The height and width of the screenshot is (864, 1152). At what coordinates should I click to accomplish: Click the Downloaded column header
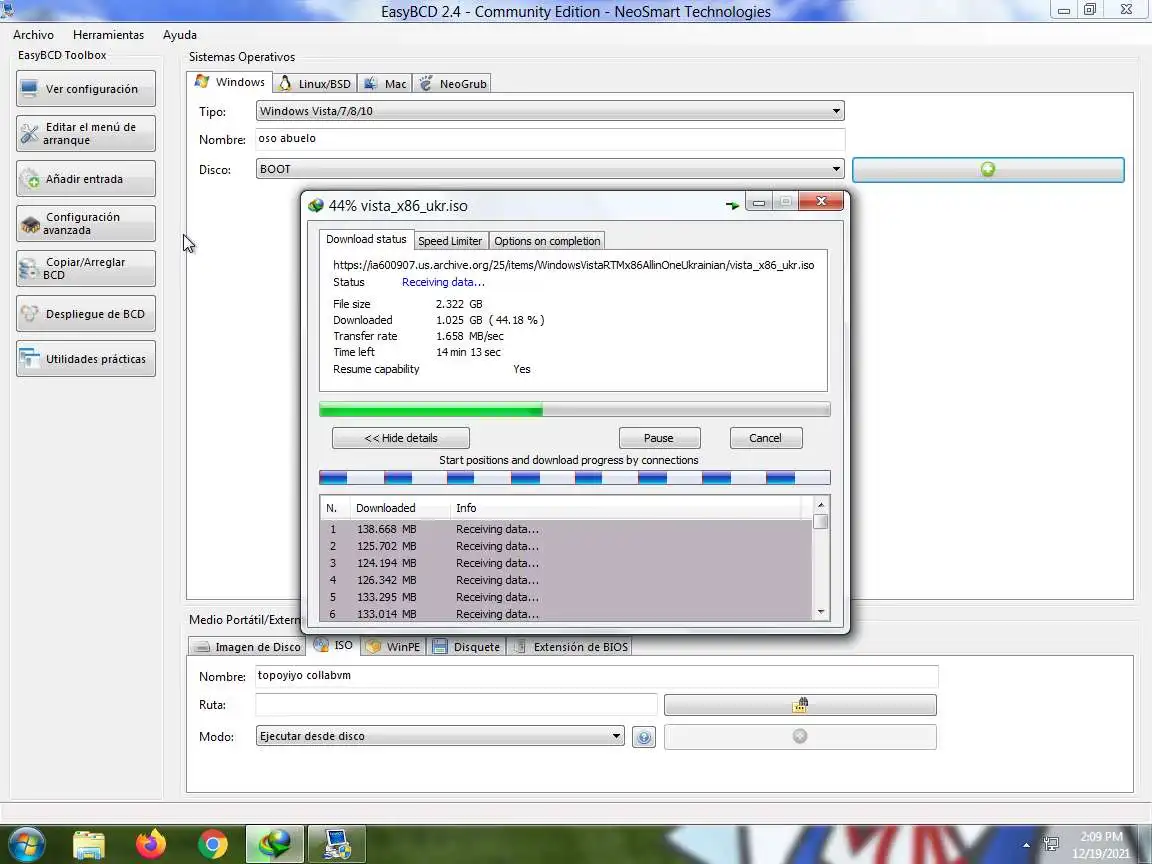[x=400, y=508]
